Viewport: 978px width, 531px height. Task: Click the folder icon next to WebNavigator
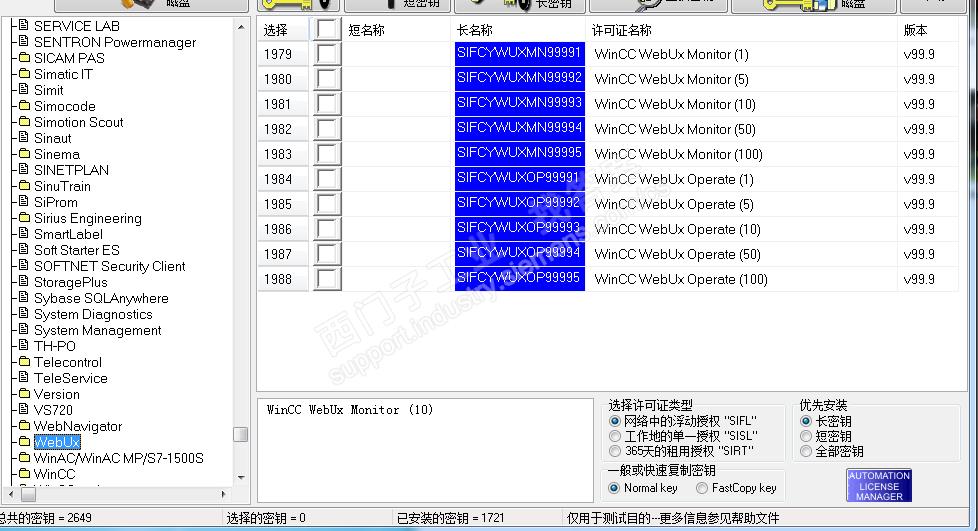(x=24, y=426)
